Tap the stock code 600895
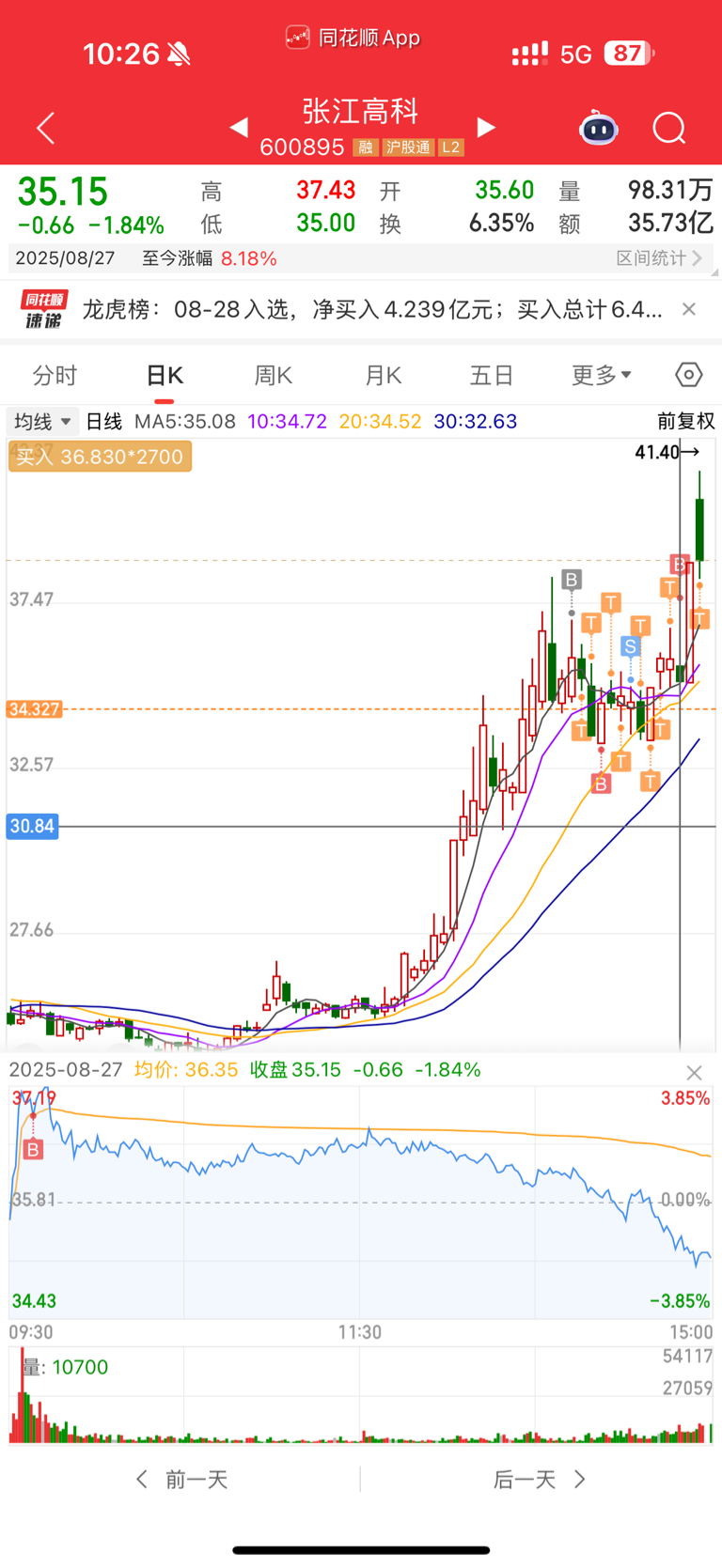Viewport: 722px width, 1568px height. tap(303, 147)
